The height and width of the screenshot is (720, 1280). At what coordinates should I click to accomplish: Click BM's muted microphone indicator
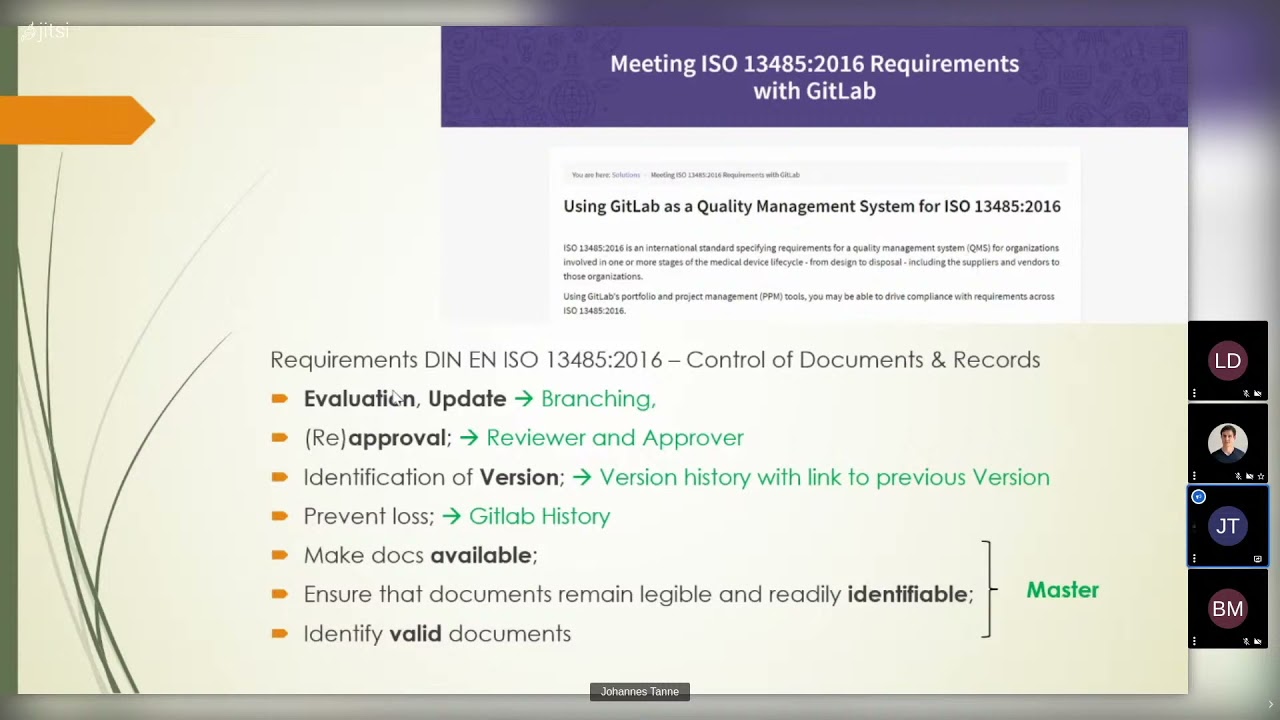click(x=1246, y=641)
